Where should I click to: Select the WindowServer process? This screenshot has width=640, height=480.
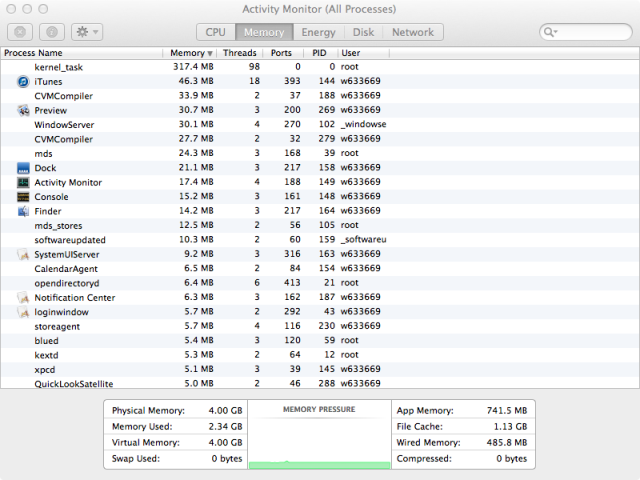pos(64,125)
